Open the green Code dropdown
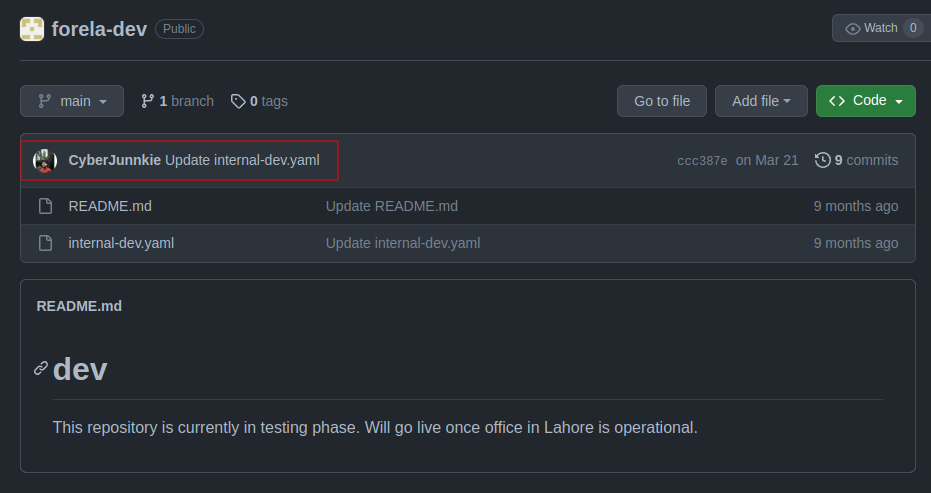931x493 pixels. [865, 101]
